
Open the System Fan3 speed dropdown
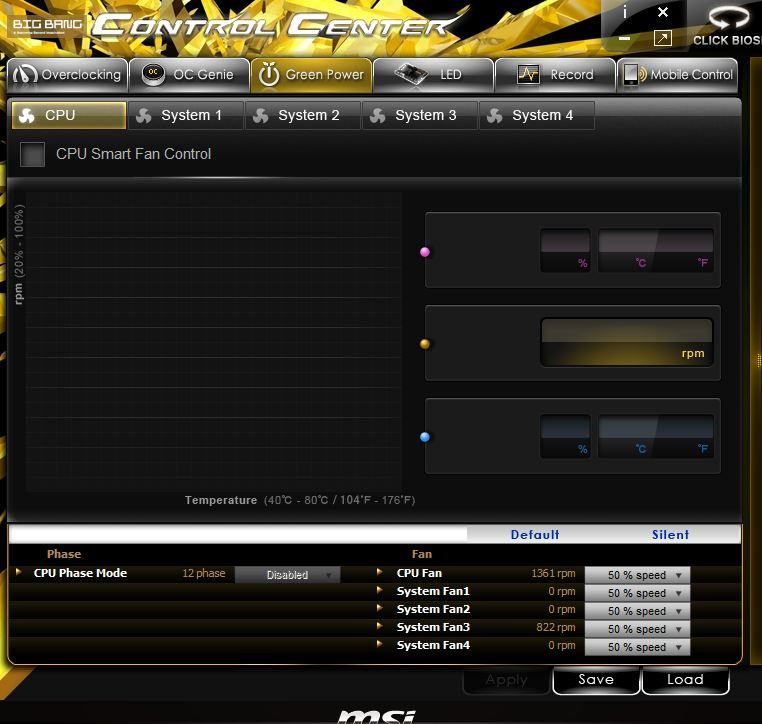(x=637, y=629)
